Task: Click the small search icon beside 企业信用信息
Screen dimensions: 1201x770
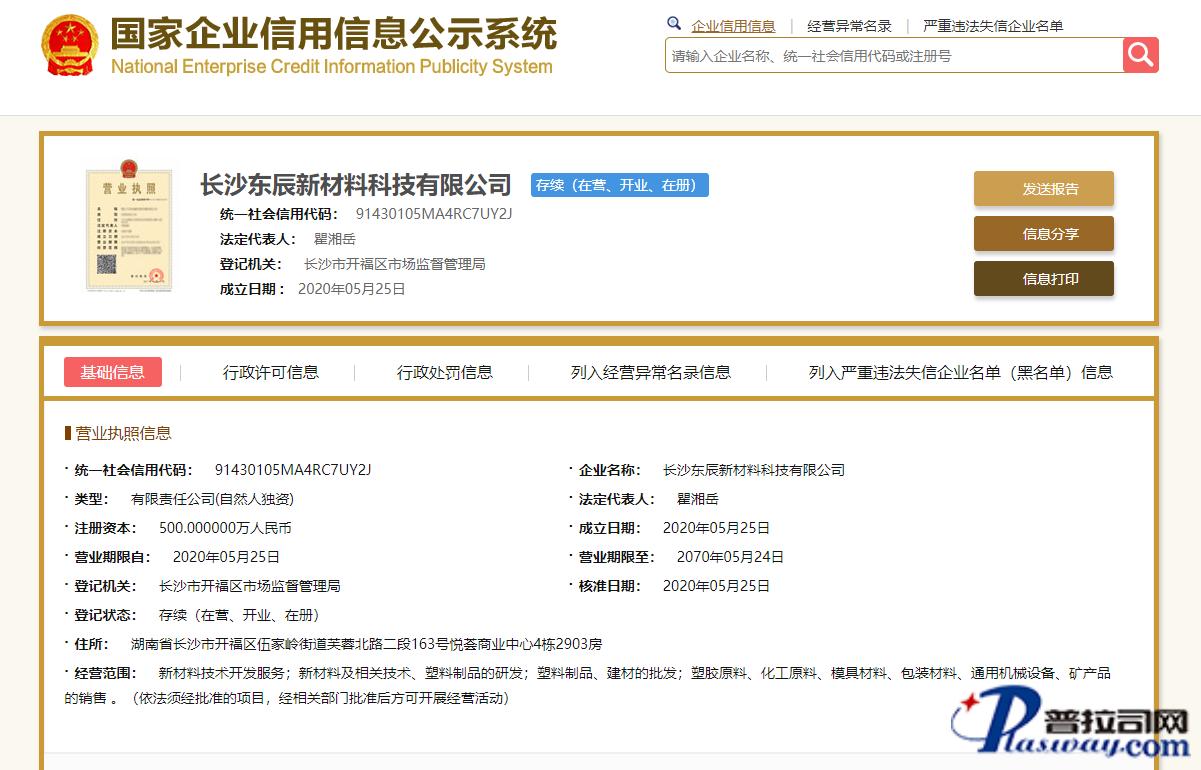Action: [x=674, y=24]
